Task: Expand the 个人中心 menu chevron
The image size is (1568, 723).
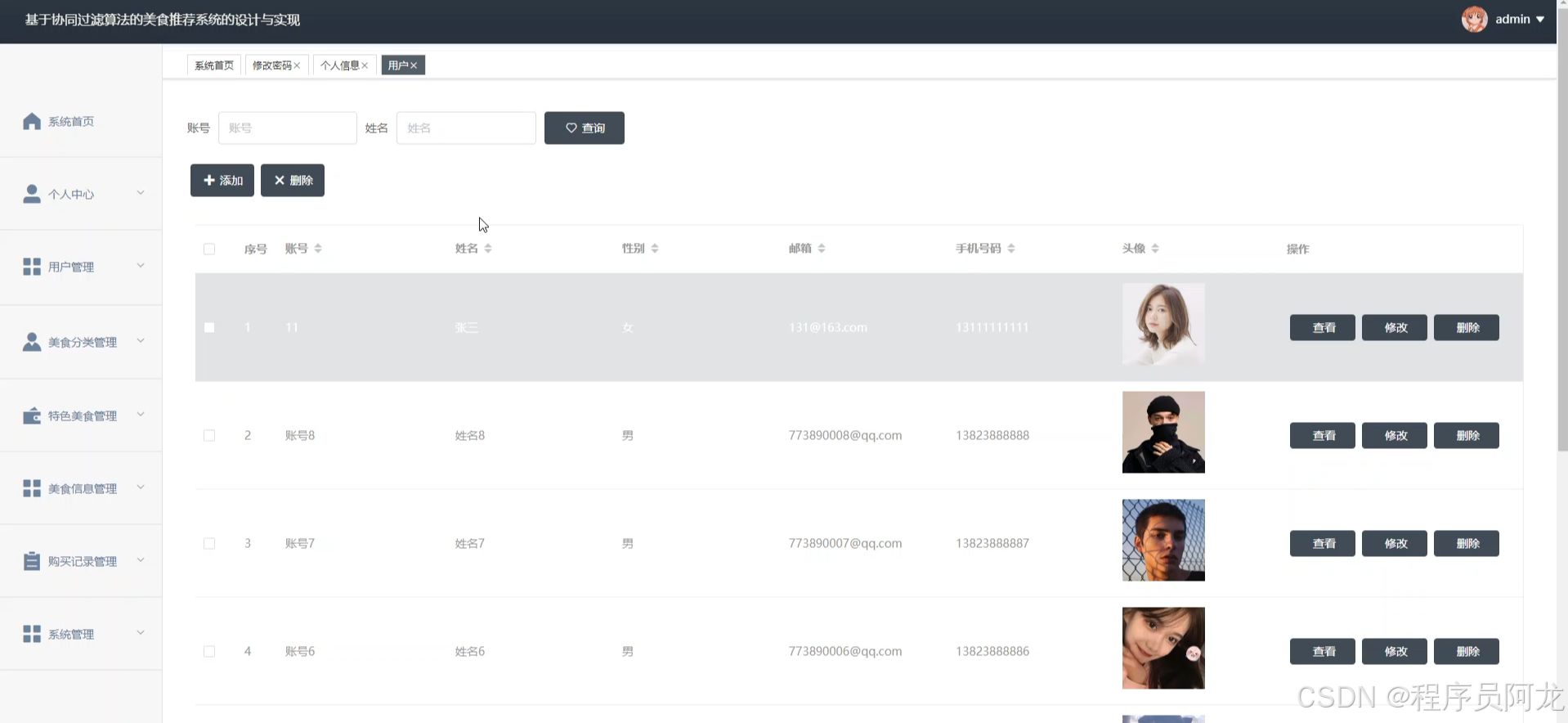Action: coord(141,193)
